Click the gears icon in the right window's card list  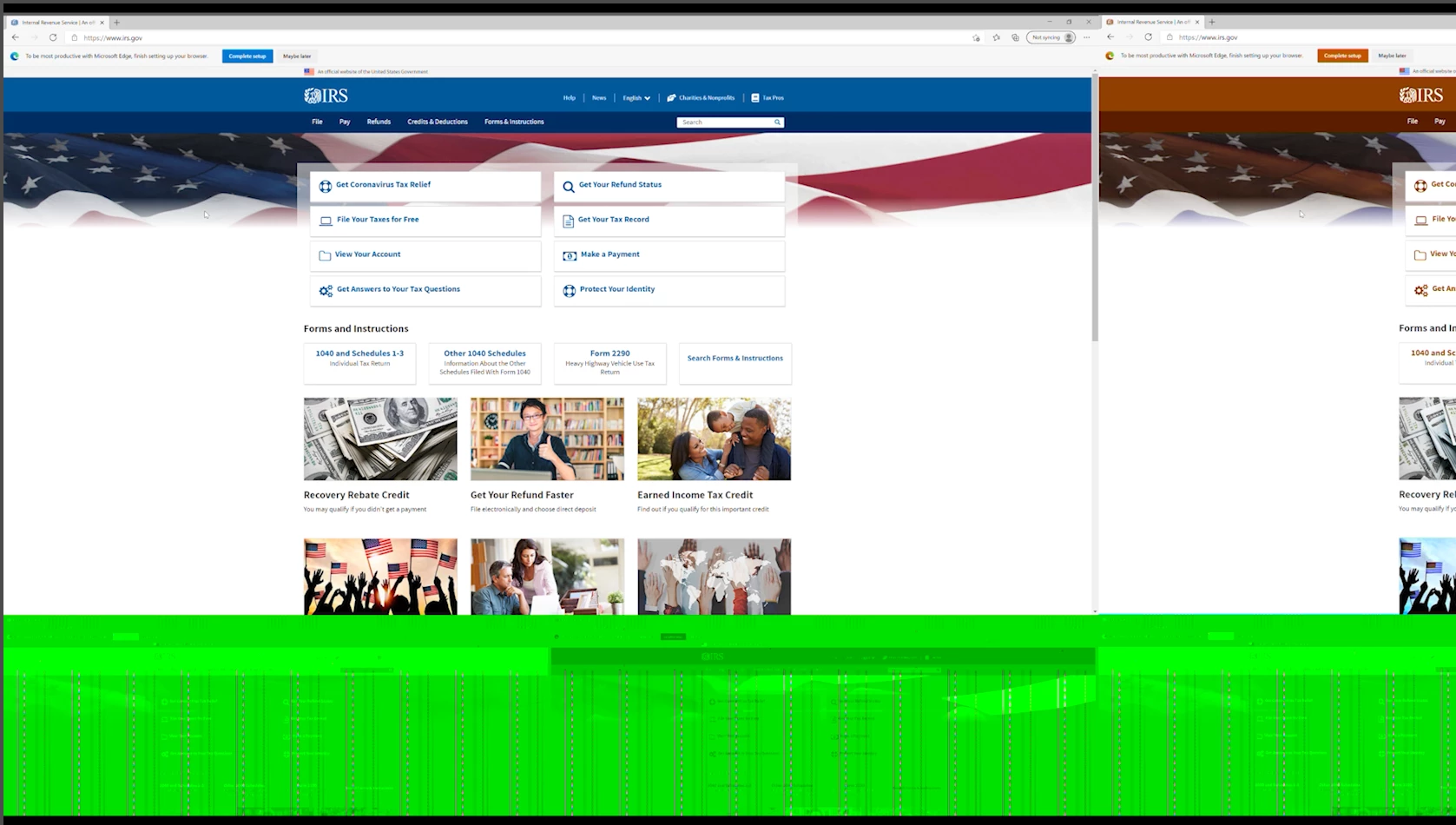tap(1420, 290)
